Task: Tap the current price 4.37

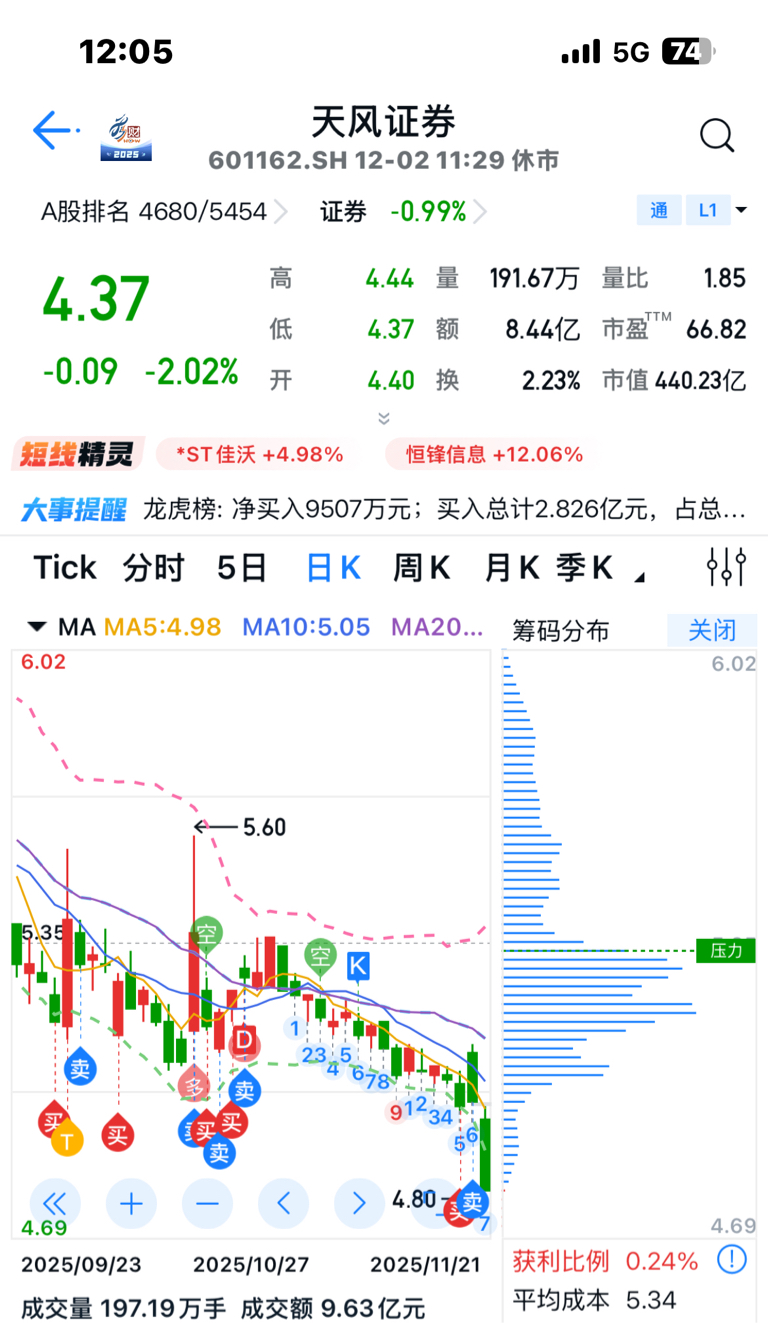Action: click(96, 299)
